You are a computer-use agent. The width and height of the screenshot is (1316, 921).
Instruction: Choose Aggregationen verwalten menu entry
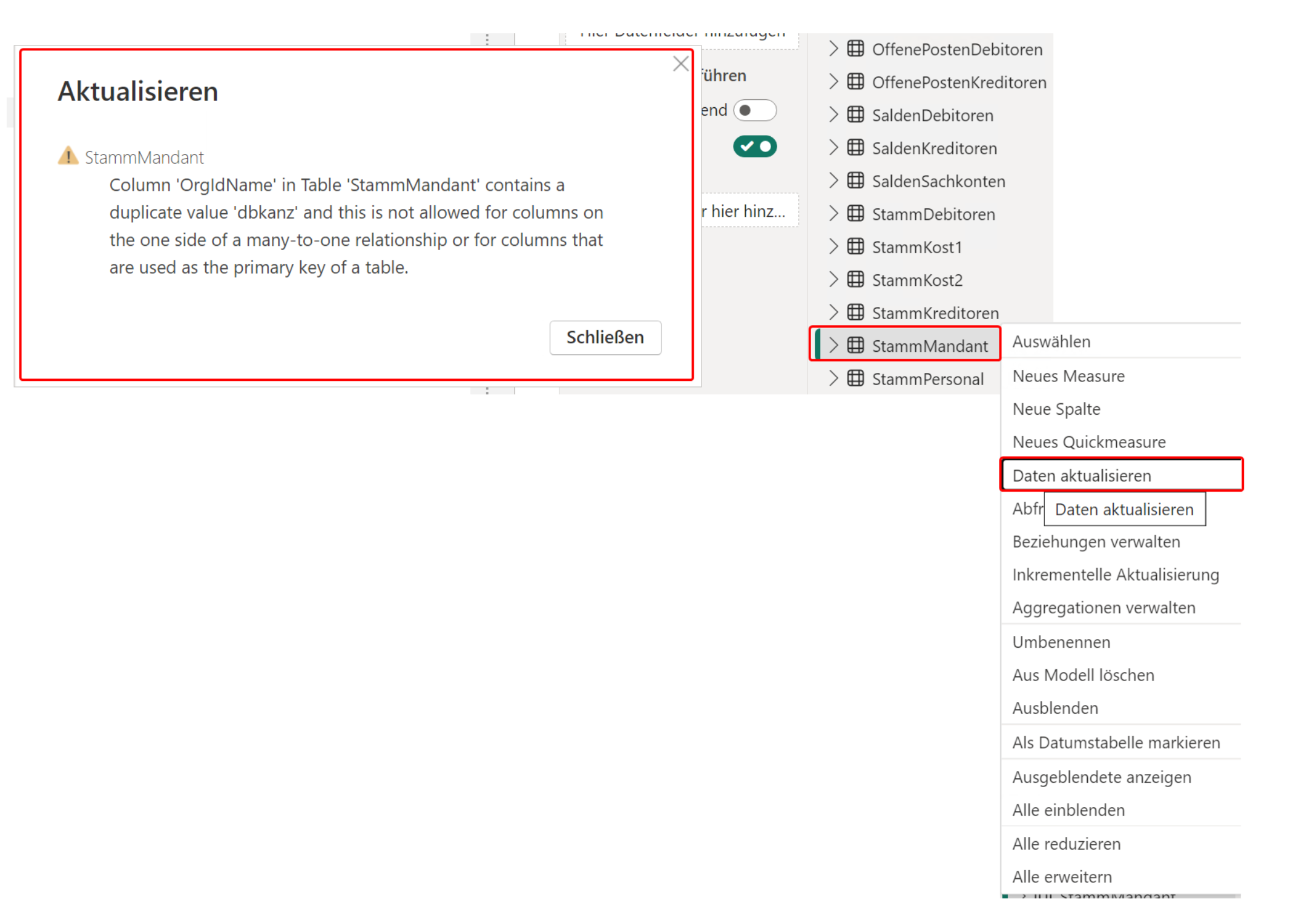click(x=1121, y=607)
